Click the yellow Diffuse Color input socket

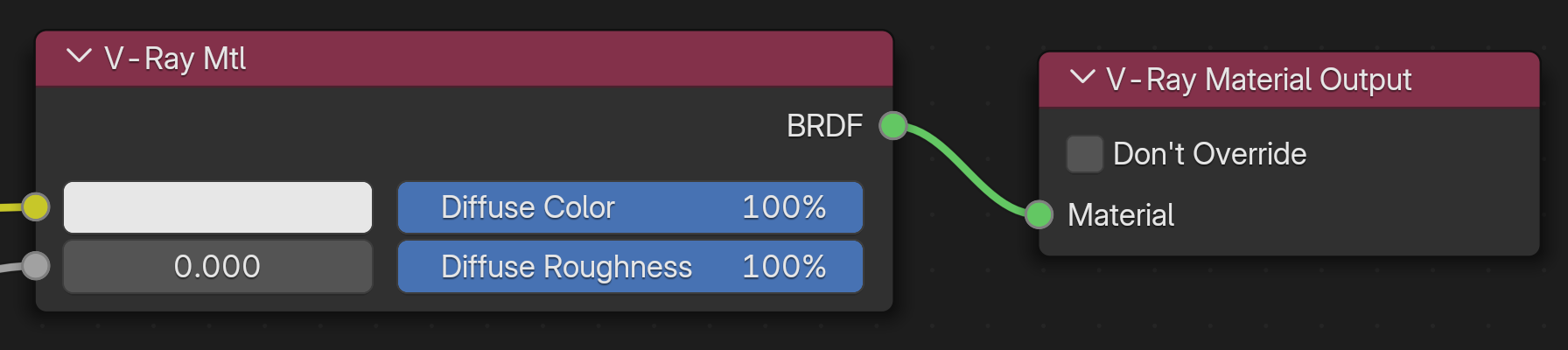coord(35,207)
